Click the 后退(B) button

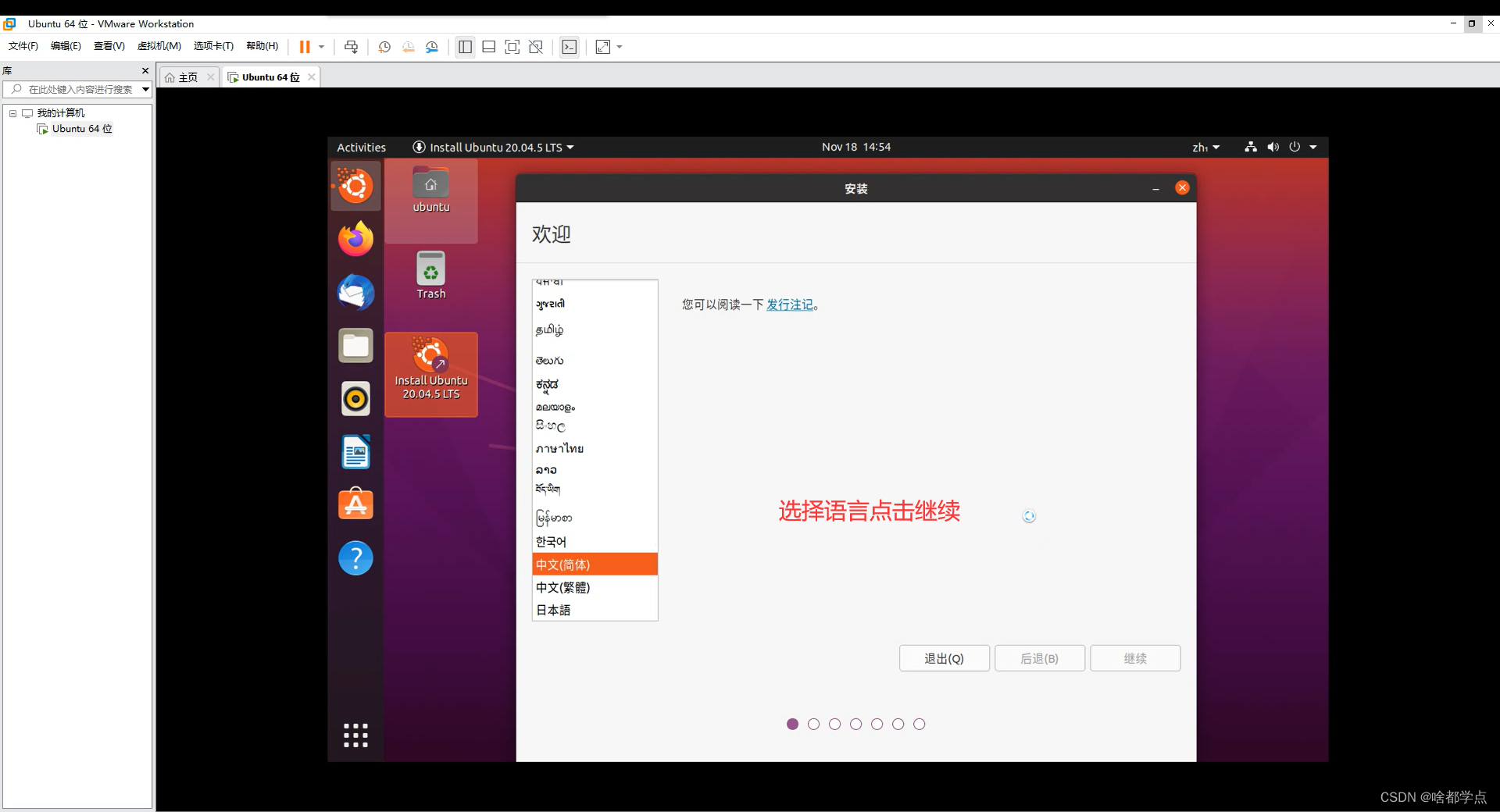coord(1039,658)
